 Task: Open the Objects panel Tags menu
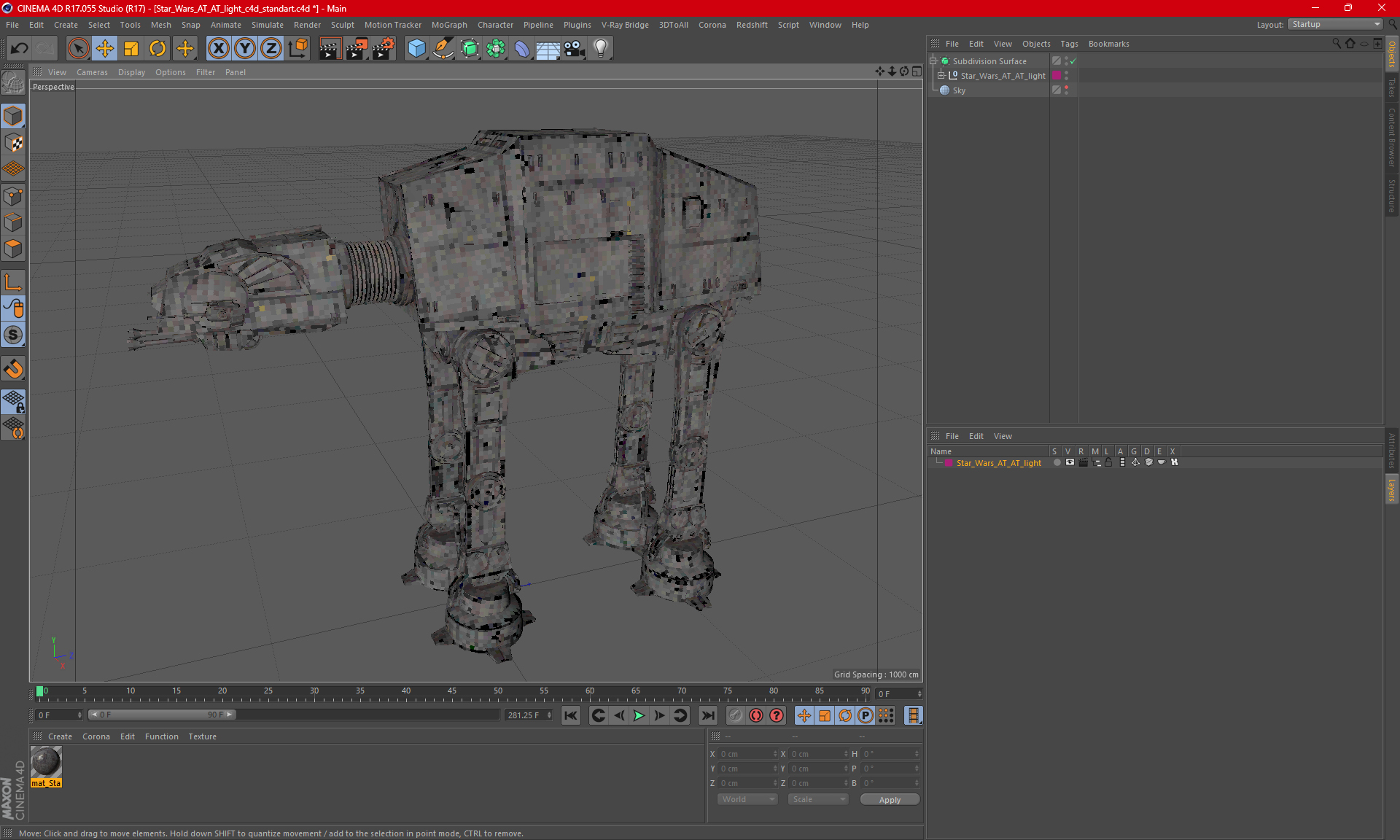pos(1069,44)
